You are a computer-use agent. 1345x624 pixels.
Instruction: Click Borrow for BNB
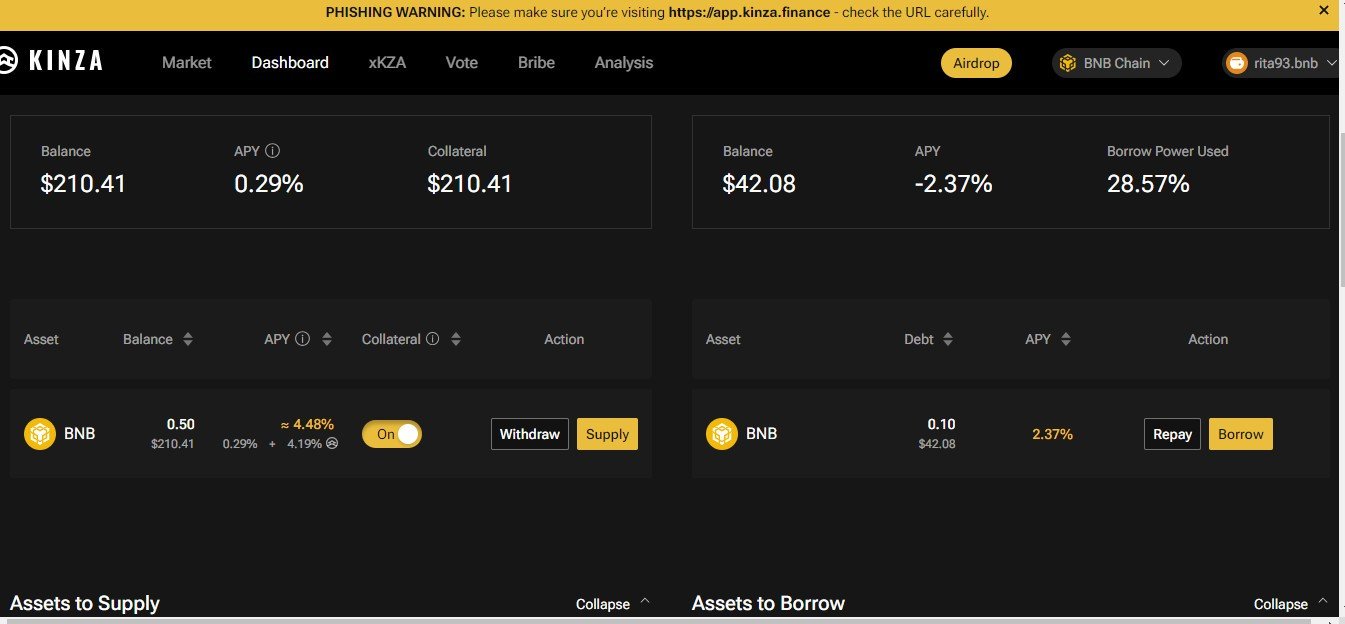(x=1241, y=434)
